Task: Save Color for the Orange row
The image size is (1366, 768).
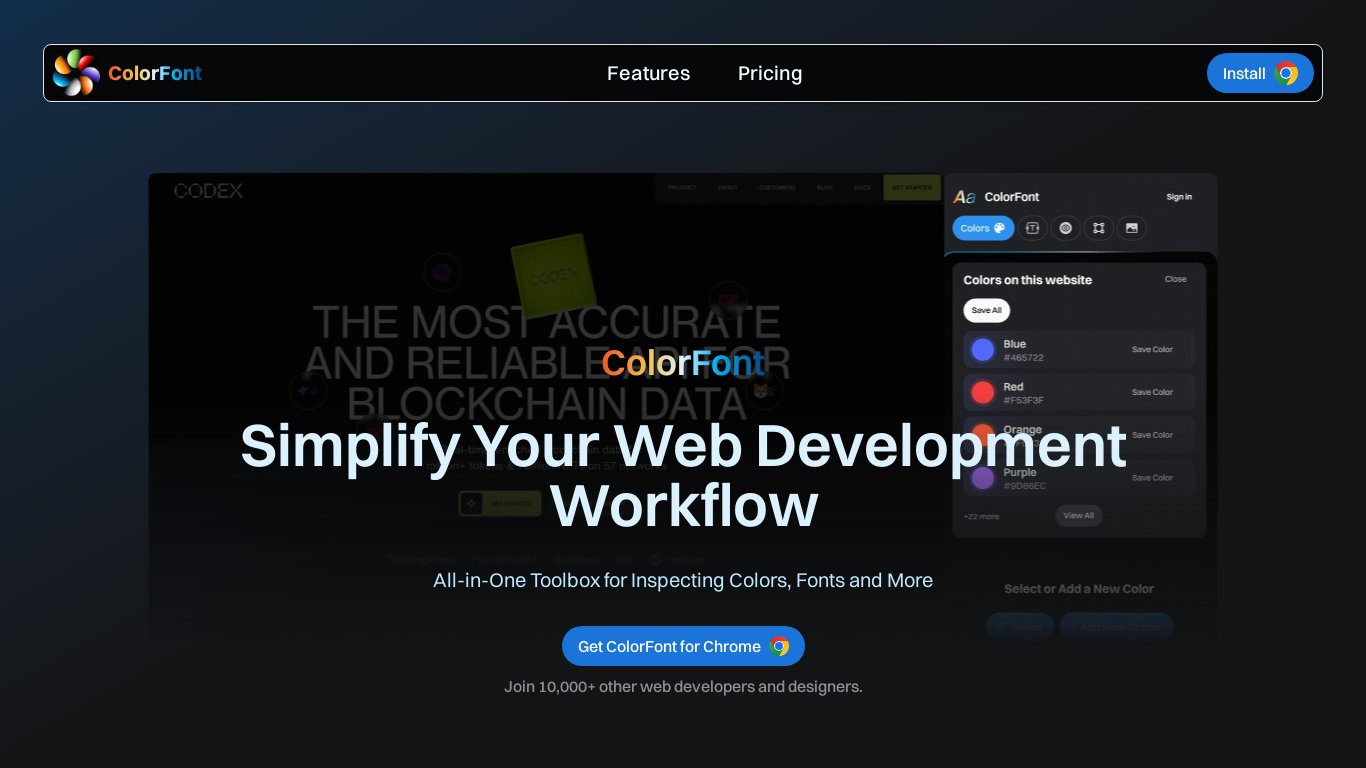Action: pyautogui.click(x=1152, y=435)
